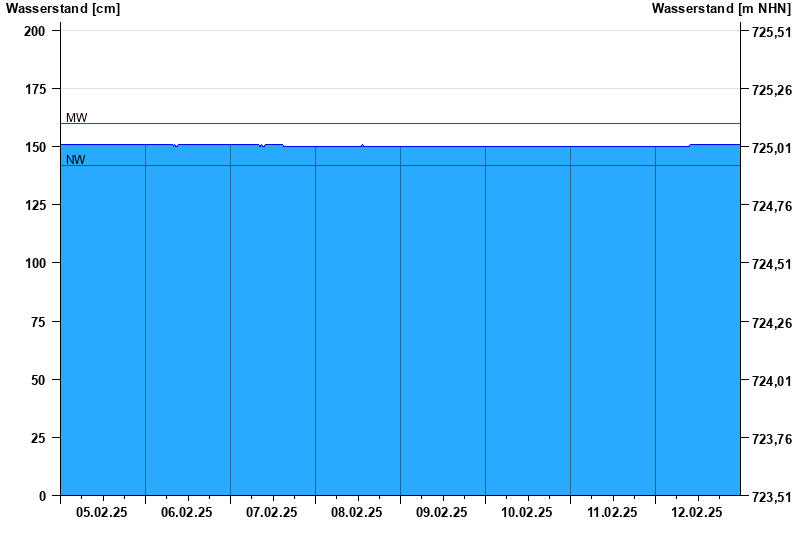800x550 pixels.
Task: Click the '725,01' right axis value
Action: 772,148
